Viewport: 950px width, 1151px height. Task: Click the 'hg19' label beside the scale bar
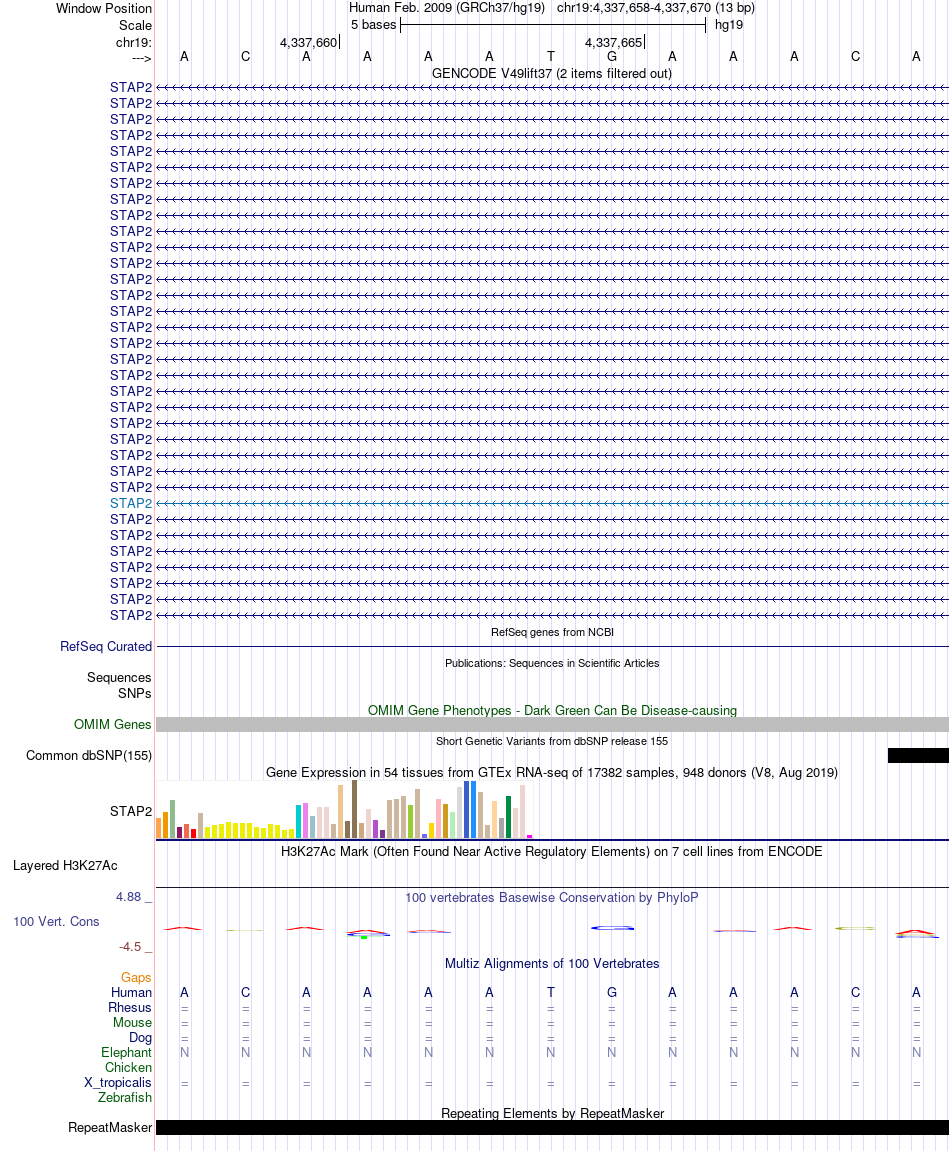click(x=729, y=25)
